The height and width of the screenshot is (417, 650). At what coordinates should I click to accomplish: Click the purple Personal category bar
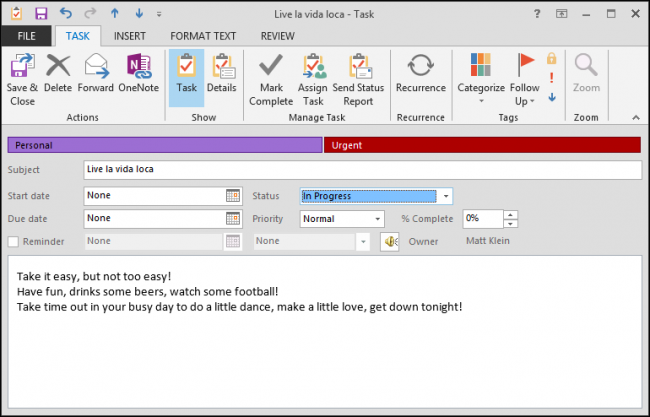(165, 145)
